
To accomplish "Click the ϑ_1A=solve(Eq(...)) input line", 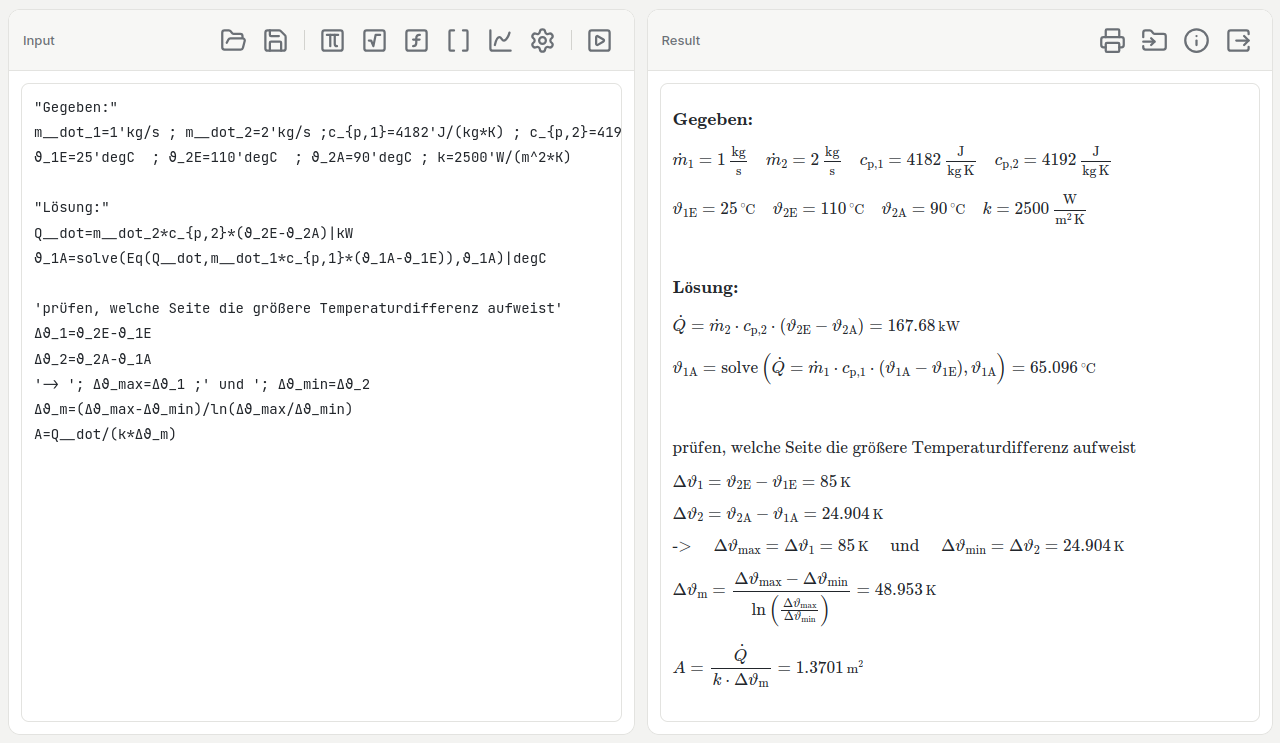I will [290, 258].
